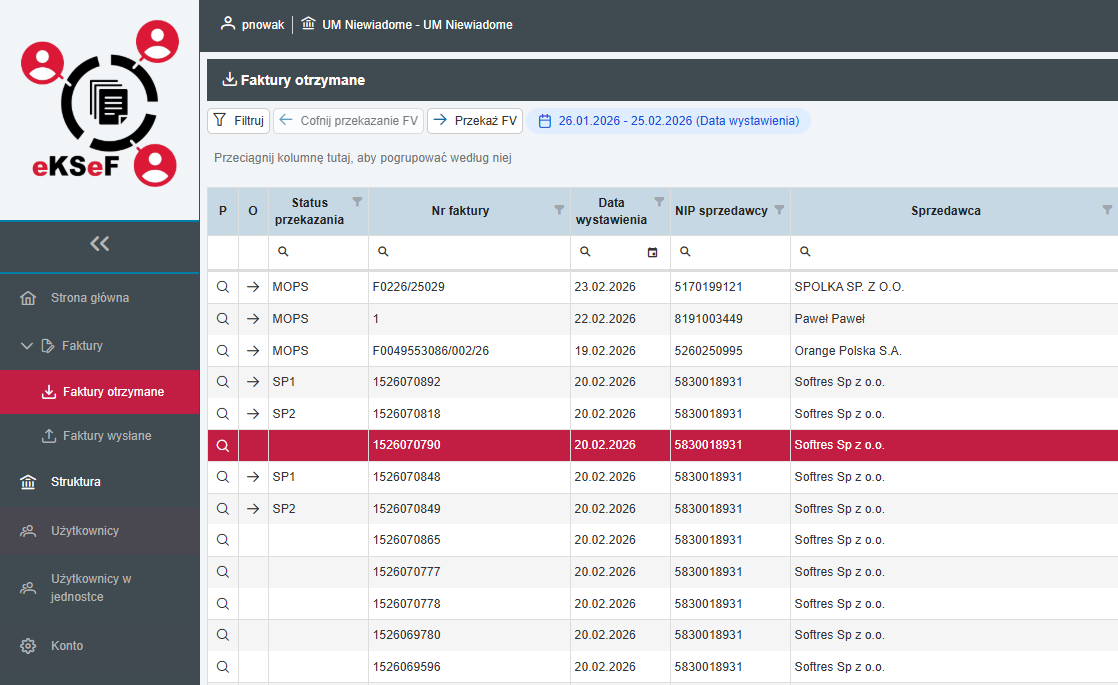This screenshot has height=685, width=1118.
Task: Click filter funnel in NIP sprzedawcy header
Action: click(779, 210)
